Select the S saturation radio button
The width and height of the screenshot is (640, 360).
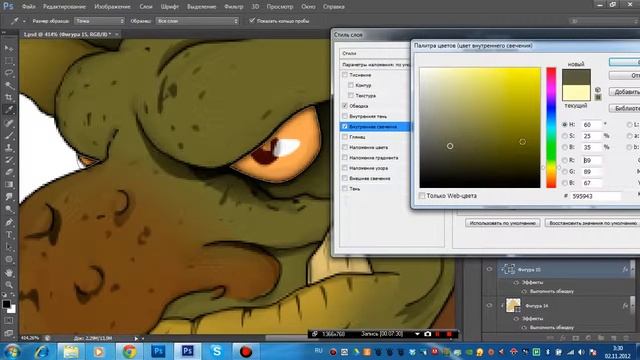(565, 136)
